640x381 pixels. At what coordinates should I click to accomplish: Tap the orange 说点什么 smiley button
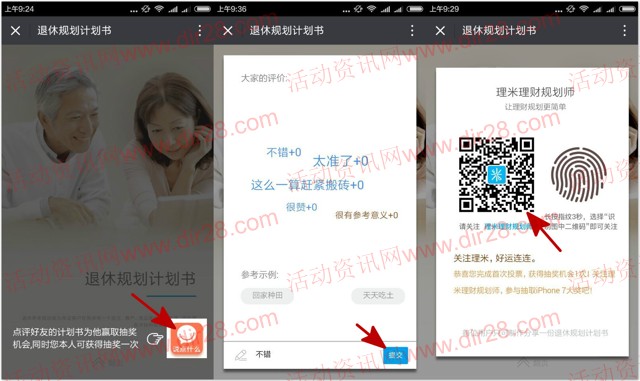click(187, 339)
